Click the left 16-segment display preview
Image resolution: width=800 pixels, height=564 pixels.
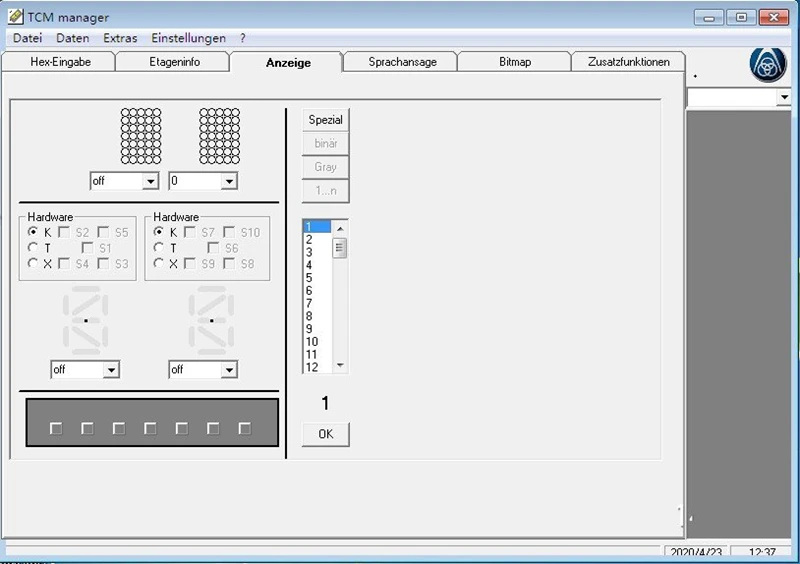pos(86,321)
